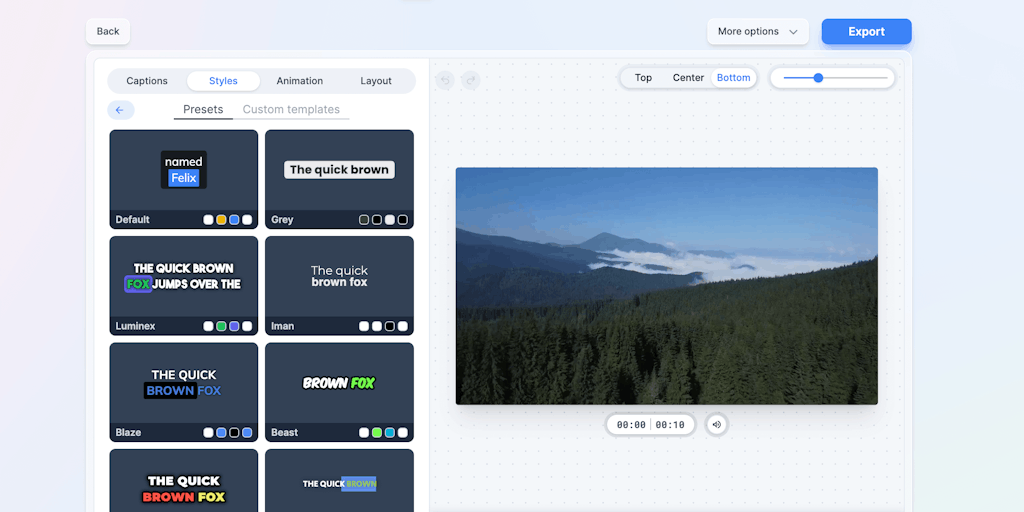Viewport: 1024px width, 512px height.
Task: Click the mountain forest video preview
Action: [x=667, y=286]
